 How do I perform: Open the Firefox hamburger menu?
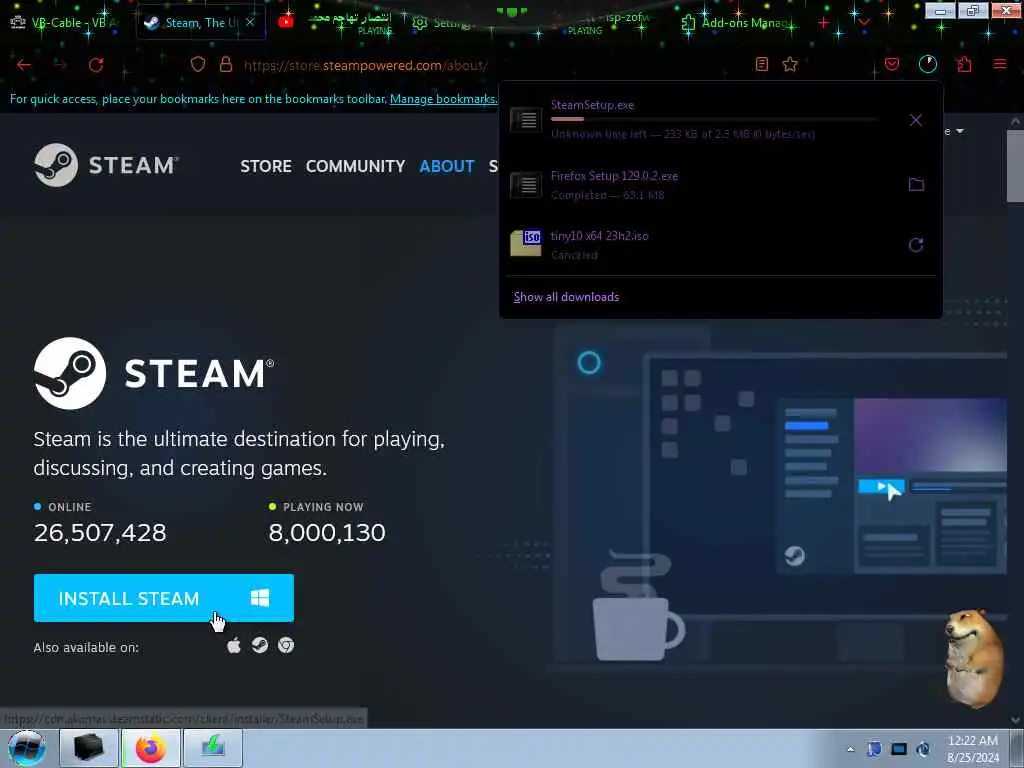click(x=1000, y=64)
